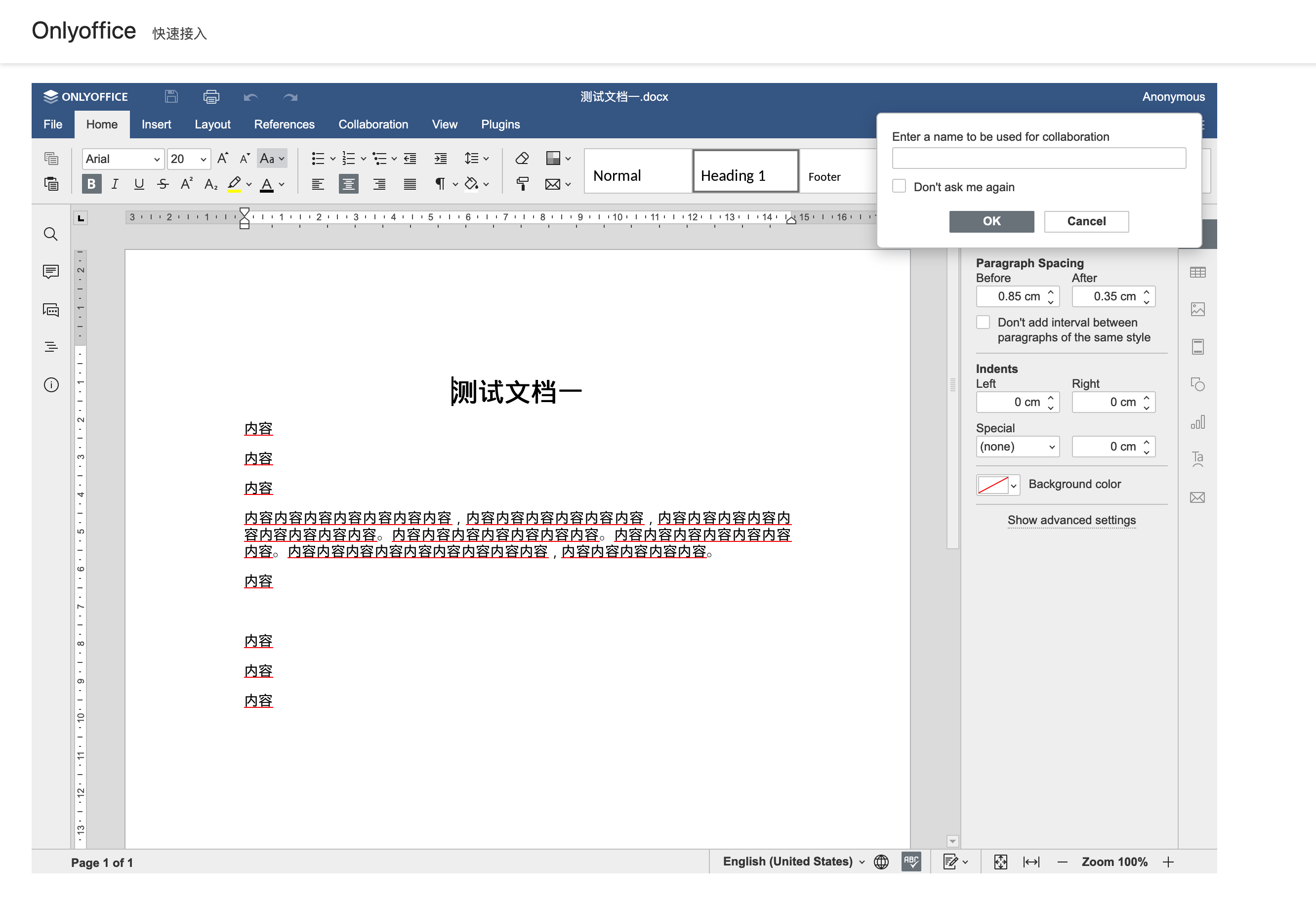Image resolution: width=1316 pixels, height=903 pixels.
Task: Toggle spell checking in status bar
Action: (x=910, y=861)
